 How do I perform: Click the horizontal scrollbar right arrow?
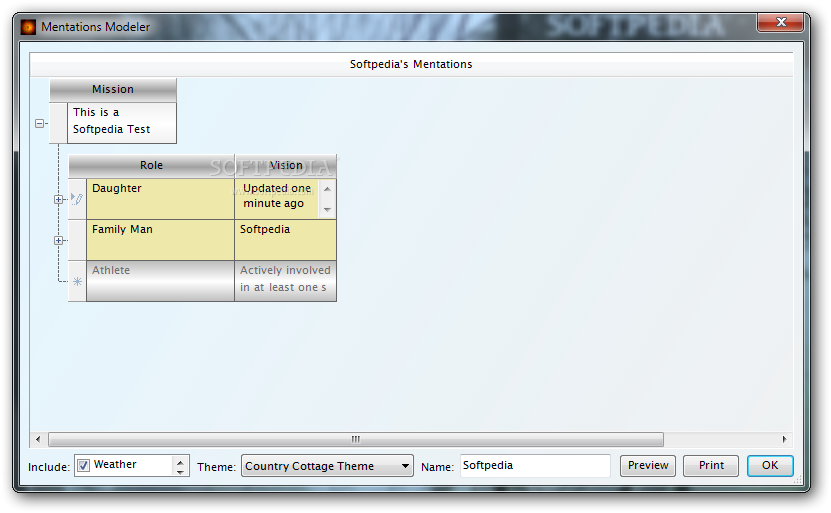[785, 439]
